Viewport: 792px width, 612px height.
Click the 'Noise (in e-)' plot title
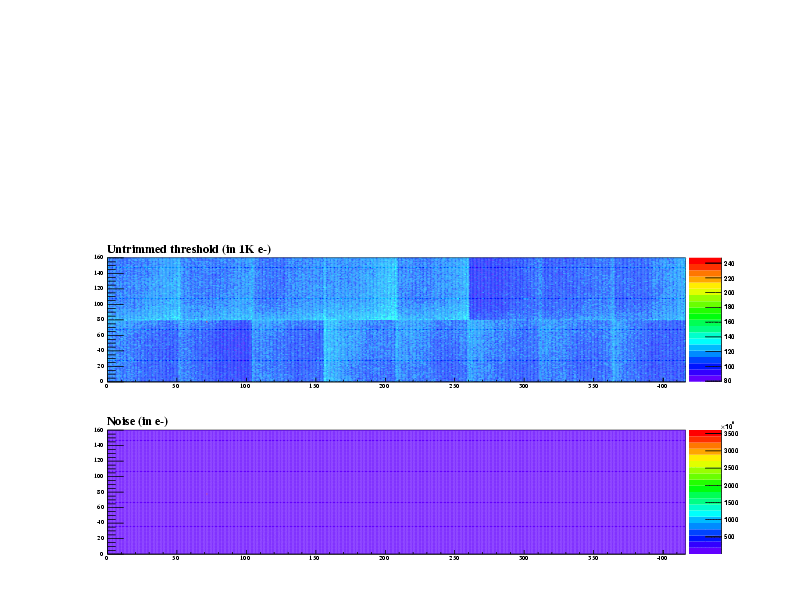pos(137,422)
